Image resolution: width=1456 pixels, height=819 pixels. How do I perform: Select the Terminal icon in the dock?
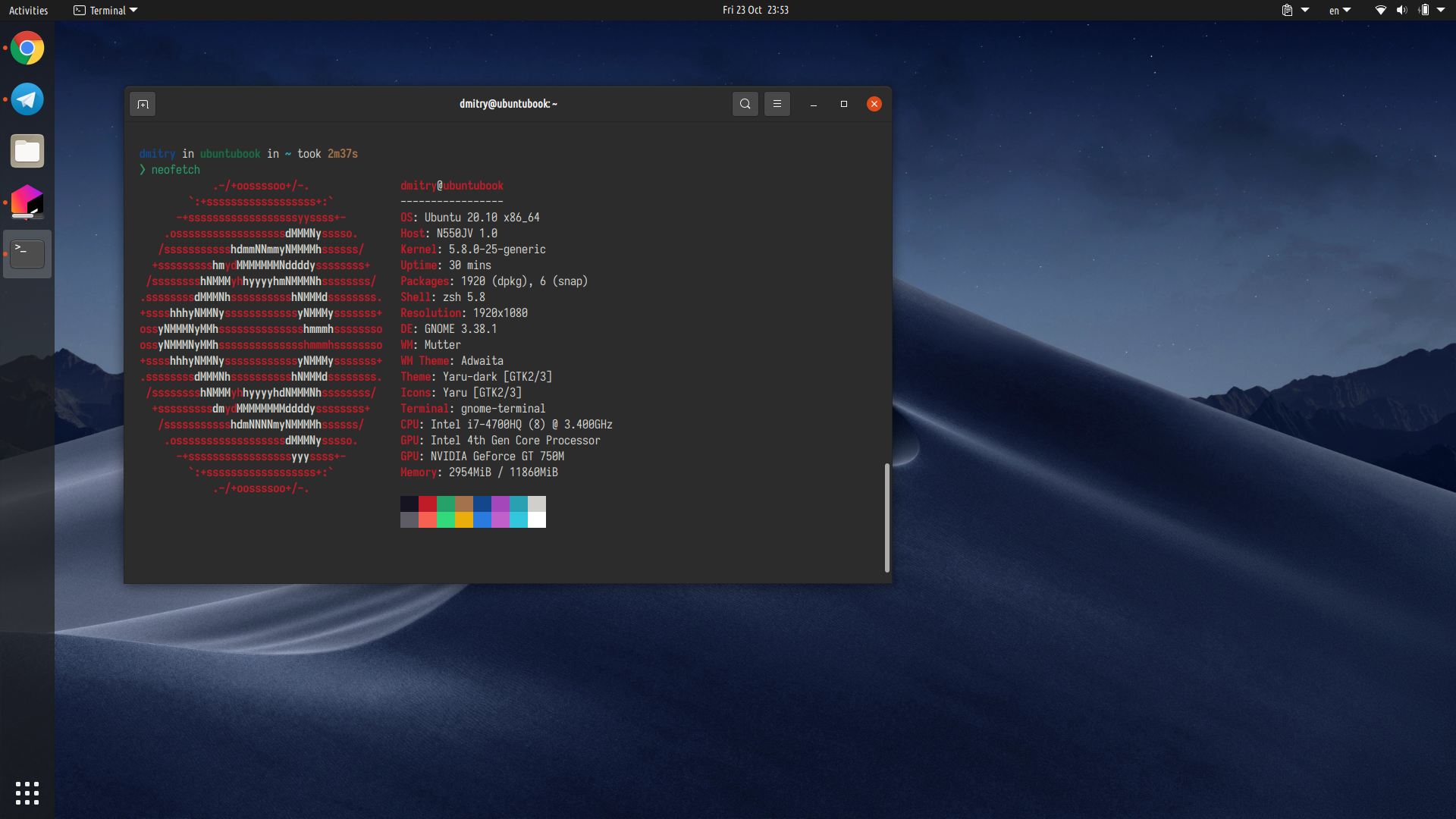pyautogui.click(x=27, y=254)
